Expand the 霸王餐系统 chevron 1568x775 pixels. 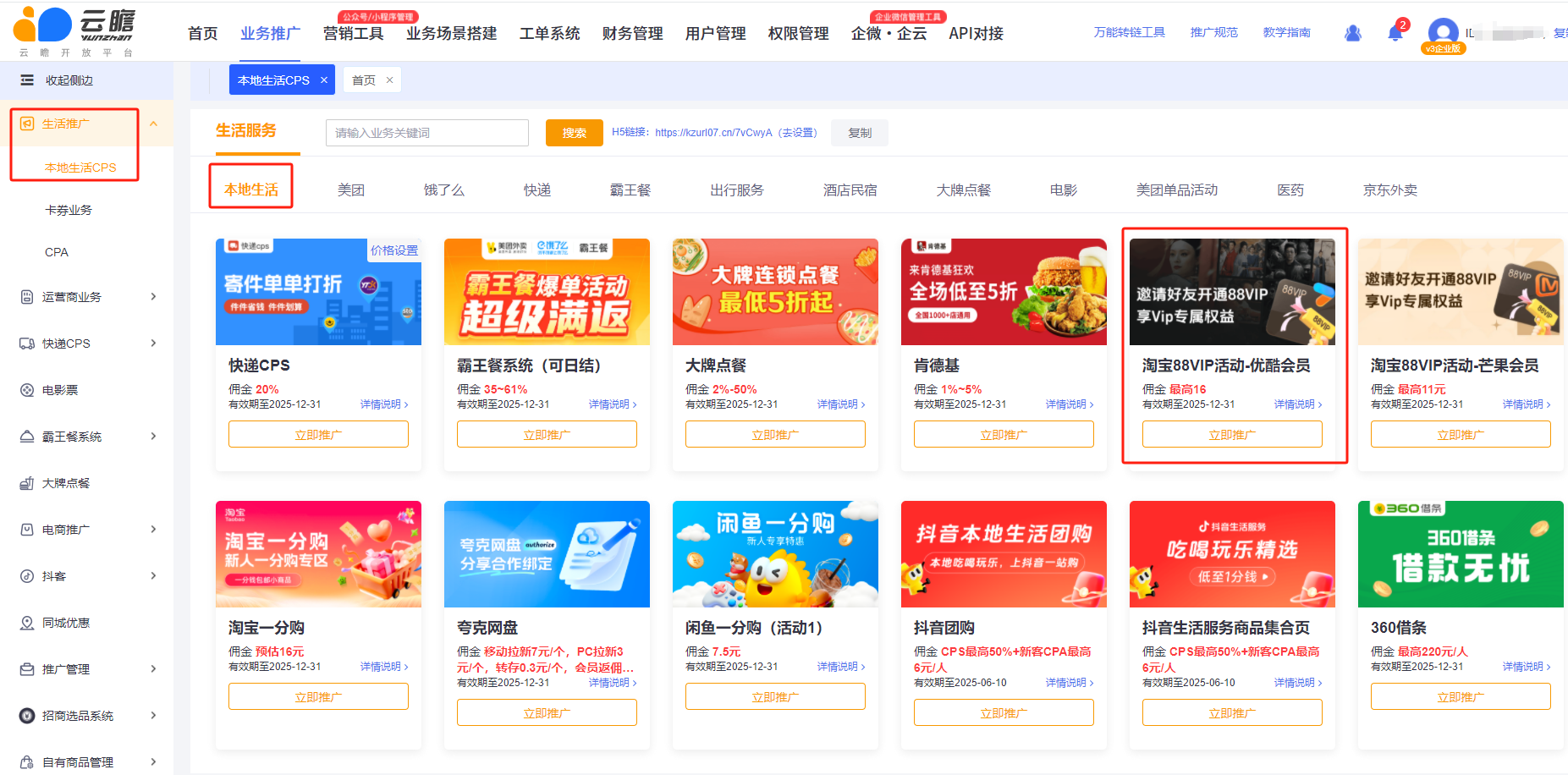153,437
